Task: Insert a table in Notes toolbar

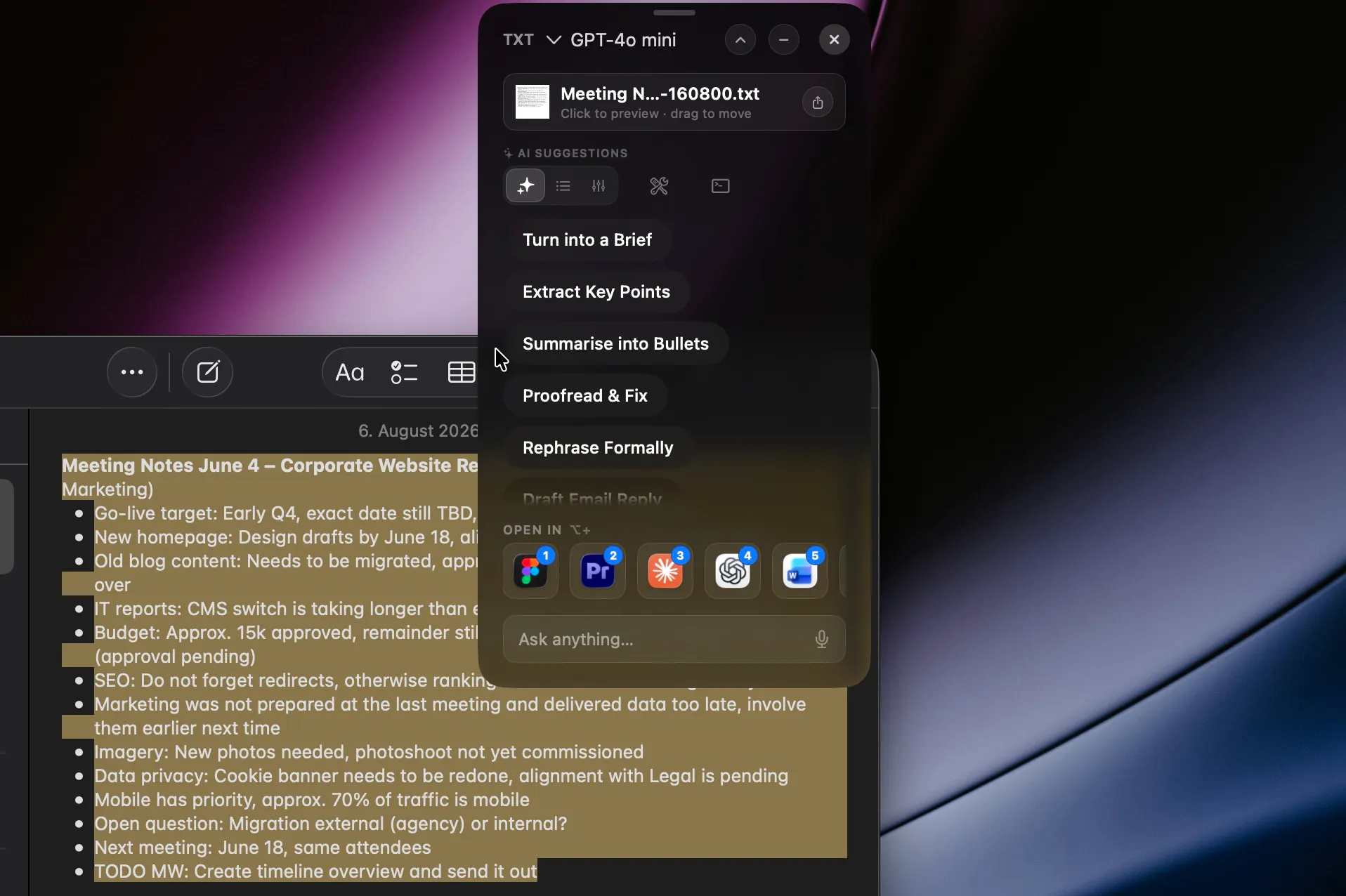Action: 462,372
